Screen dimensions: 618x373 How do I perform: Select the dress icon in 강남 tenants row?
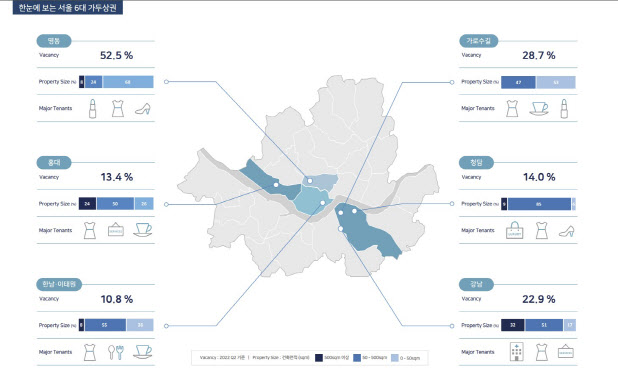click(x=542, y=352)
